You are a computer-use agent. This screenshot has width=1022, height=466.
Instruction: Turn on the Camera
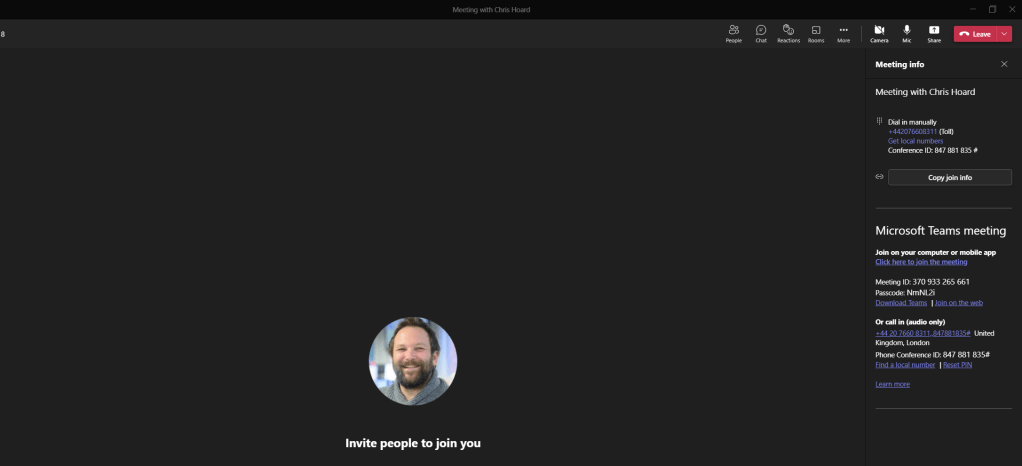coord(879,33)
